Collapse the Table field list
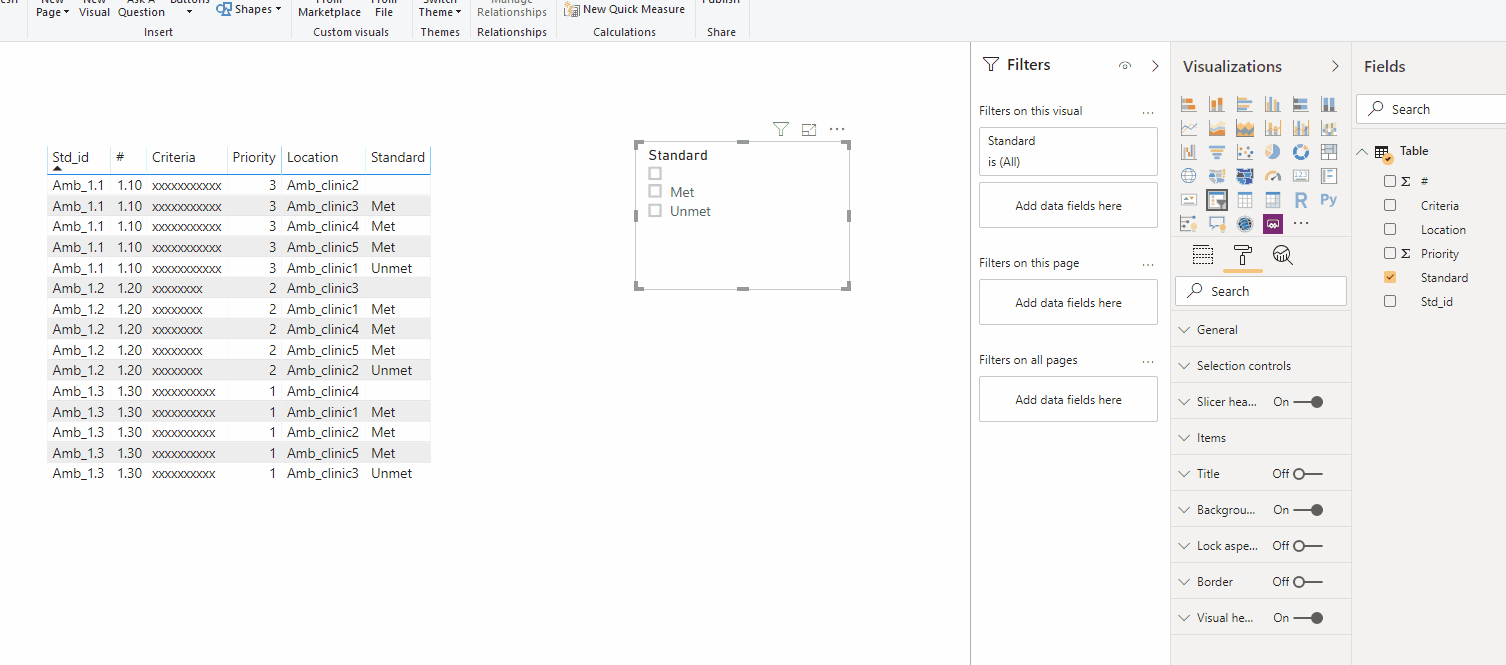The width and height of the screenshot is (1506, 665). [x=1362, y=152]
